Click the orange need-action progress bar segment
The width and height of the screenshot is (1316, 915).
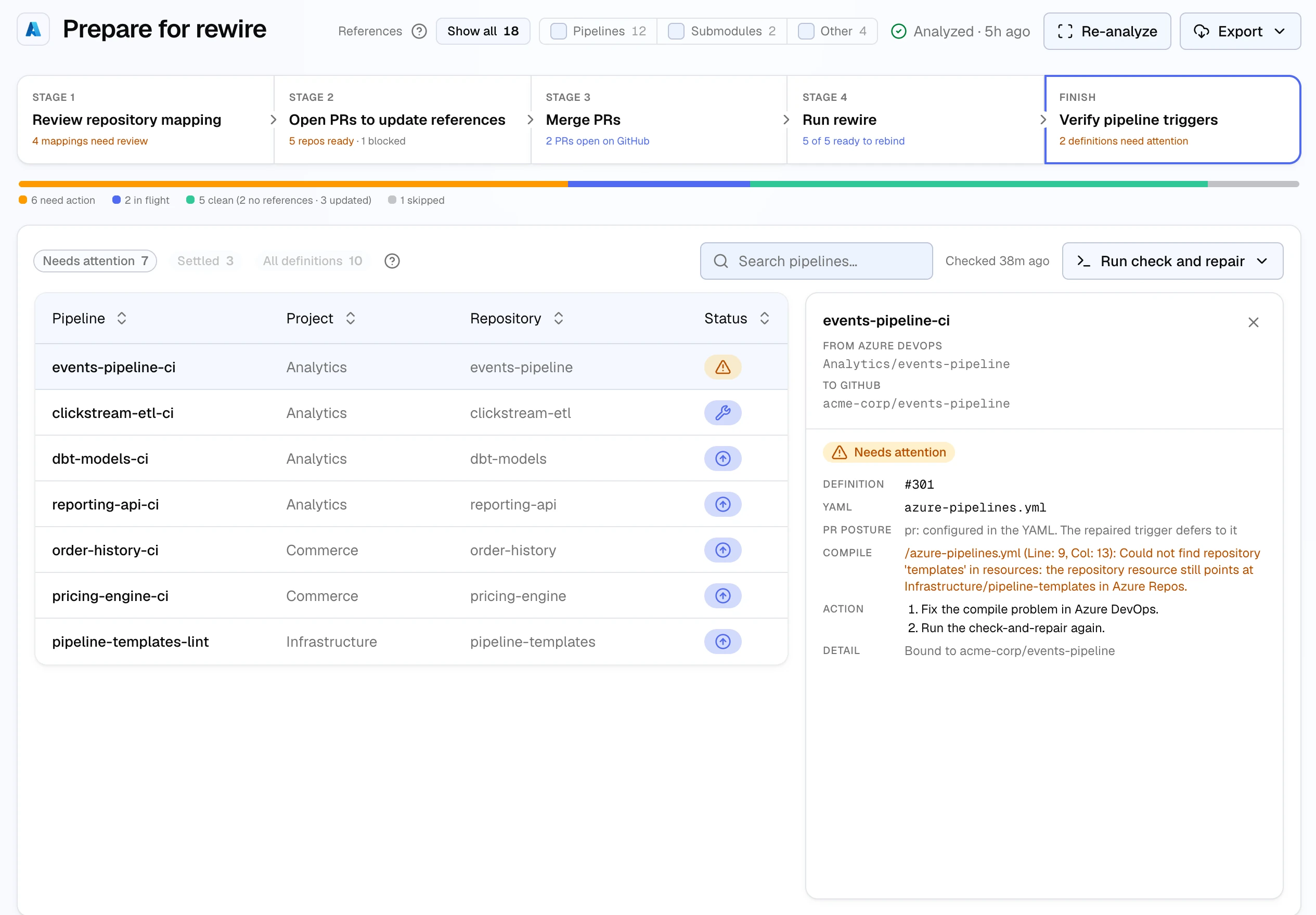coord(293,185)
